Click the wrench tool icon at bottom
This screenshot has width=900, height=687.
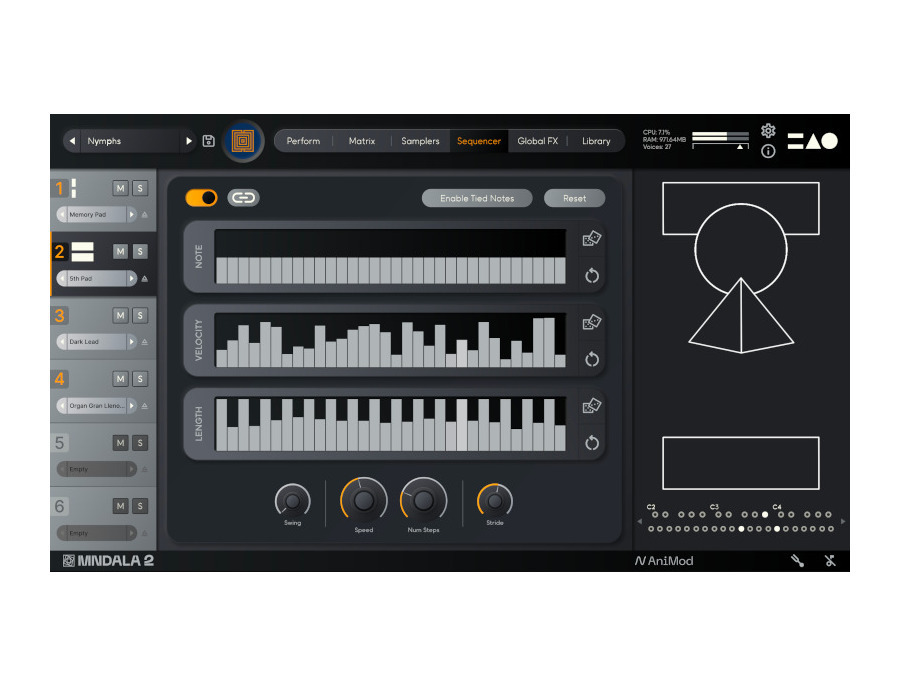(x=797, y=561)
